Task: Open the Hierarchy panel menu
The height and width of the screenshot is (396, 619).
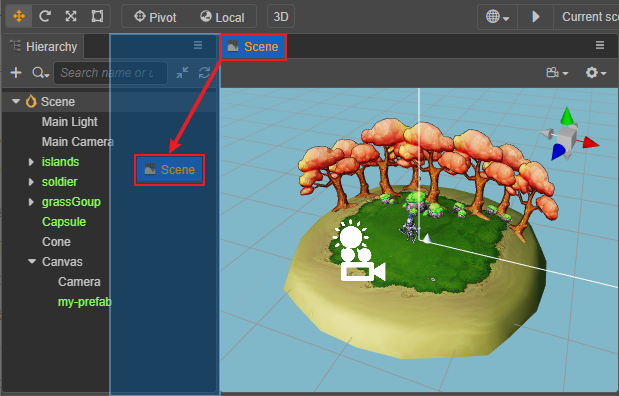Action: pyautogui.click(x=198, y=45)
